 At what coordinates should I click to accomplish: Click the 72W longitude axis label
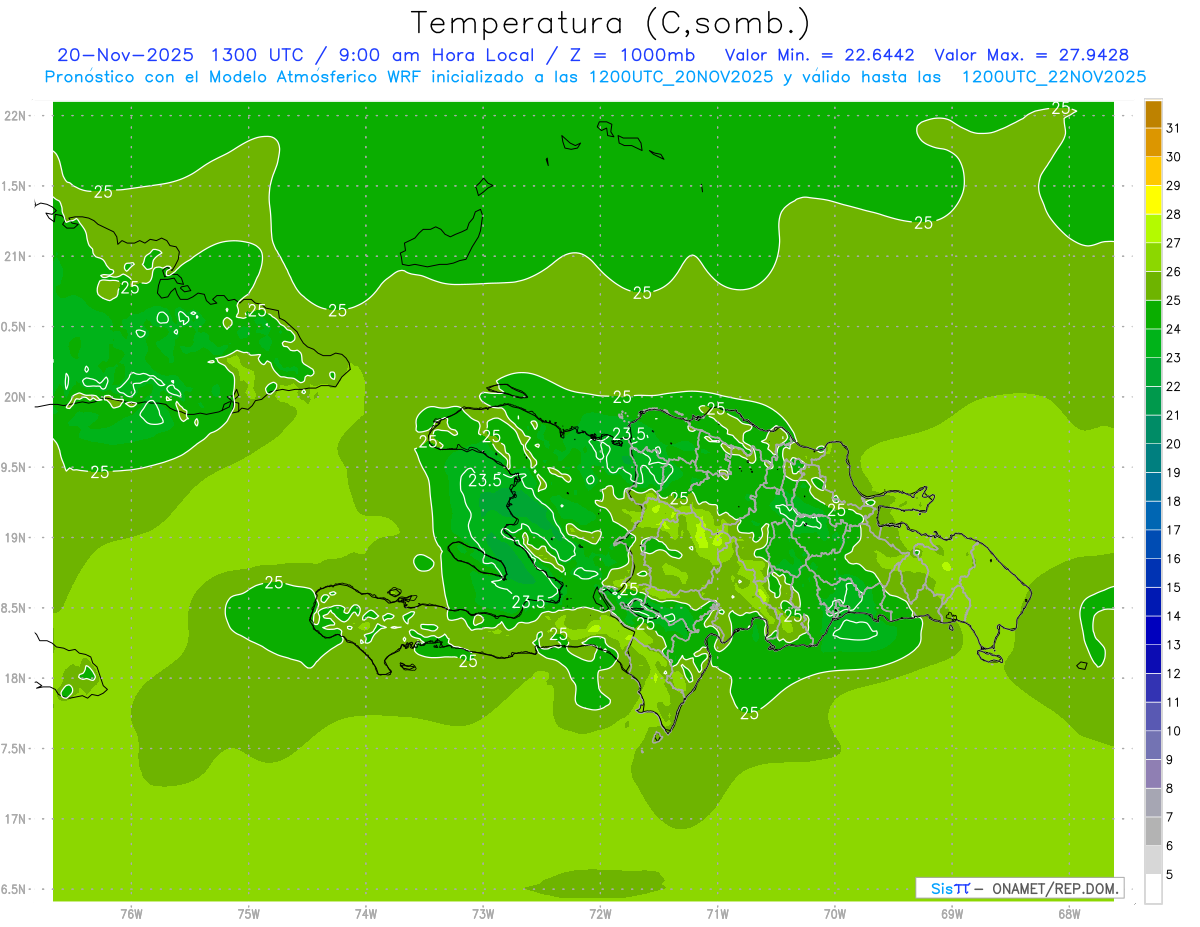click(600, 914)
